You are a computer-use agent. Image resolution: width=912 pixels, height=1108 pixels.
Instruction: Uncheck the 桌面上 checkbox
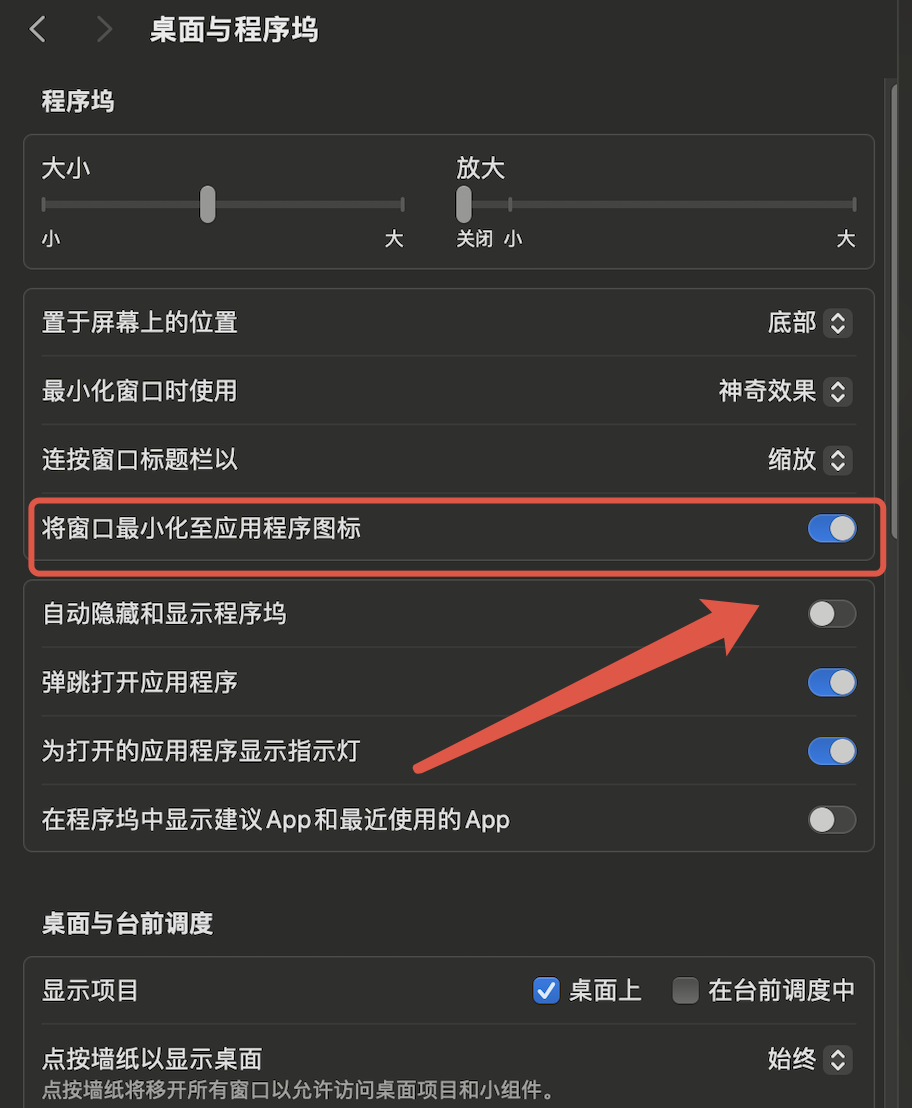pos(546,991)
